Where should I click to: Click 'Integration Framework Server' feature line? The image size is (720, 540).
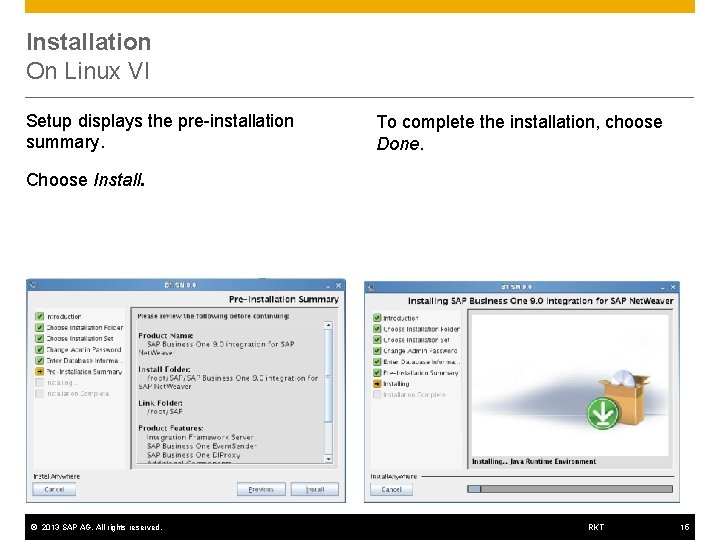pos(200,437)
